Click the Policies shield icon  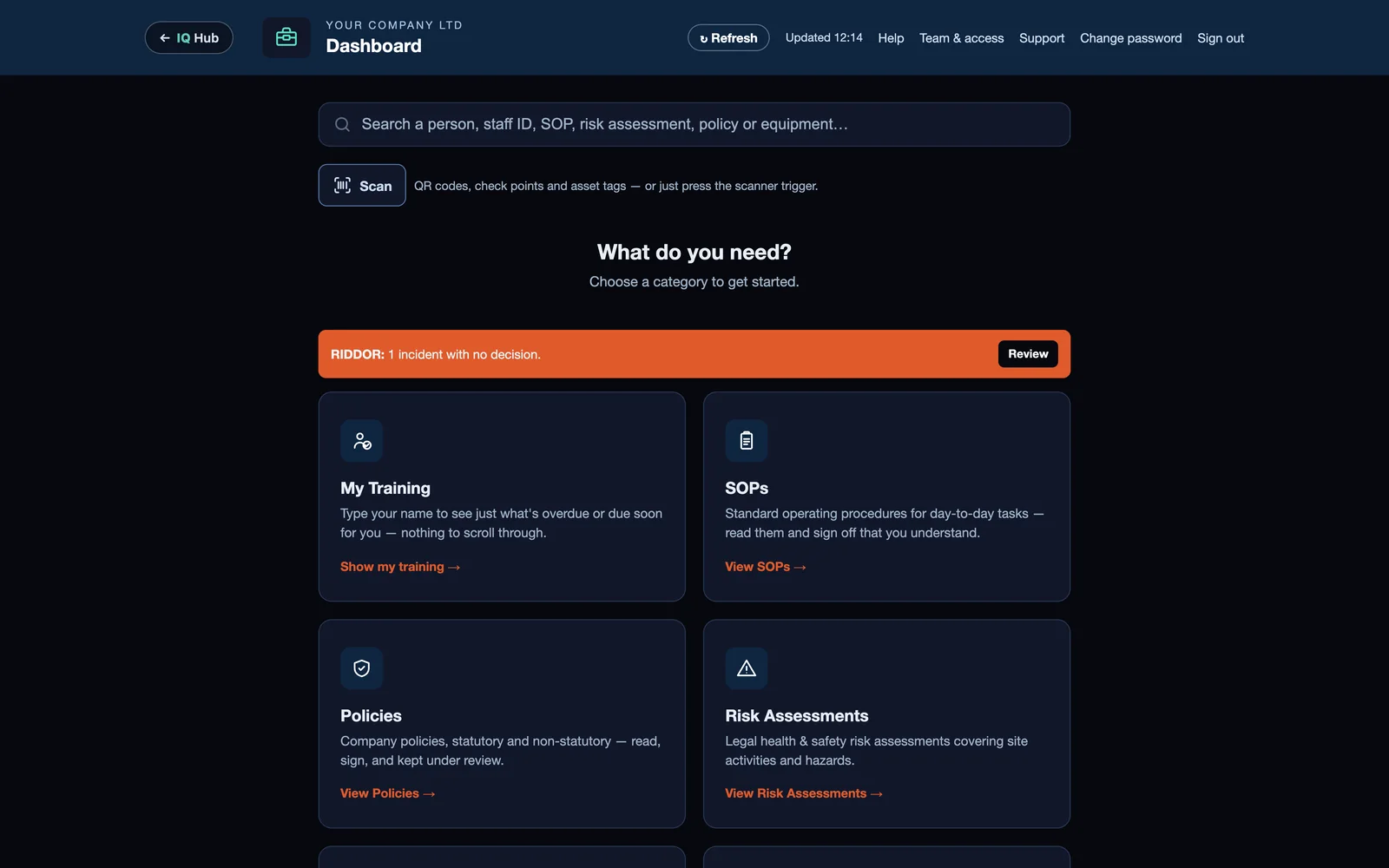(x=362, y=668)
